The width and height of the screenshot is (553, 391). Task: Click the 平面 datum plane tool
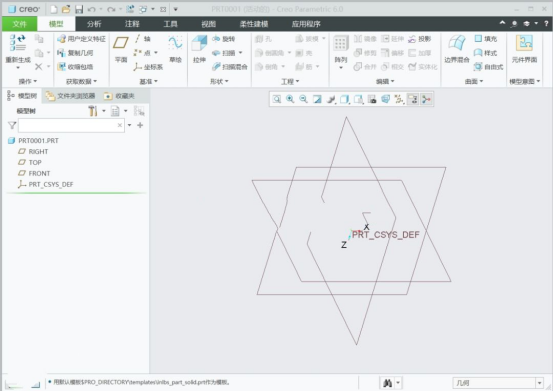tap(121, 49)
